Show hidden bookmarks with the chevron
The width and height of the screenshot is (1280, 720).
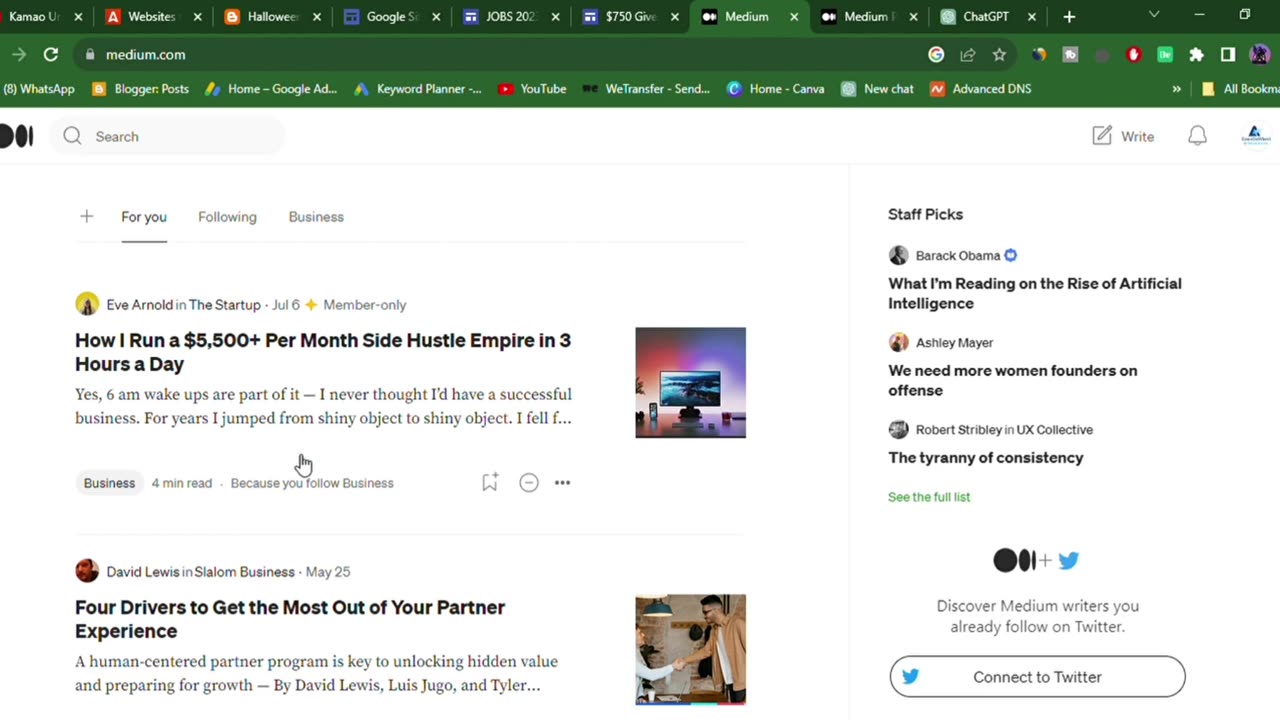[x=1176, y=89]
